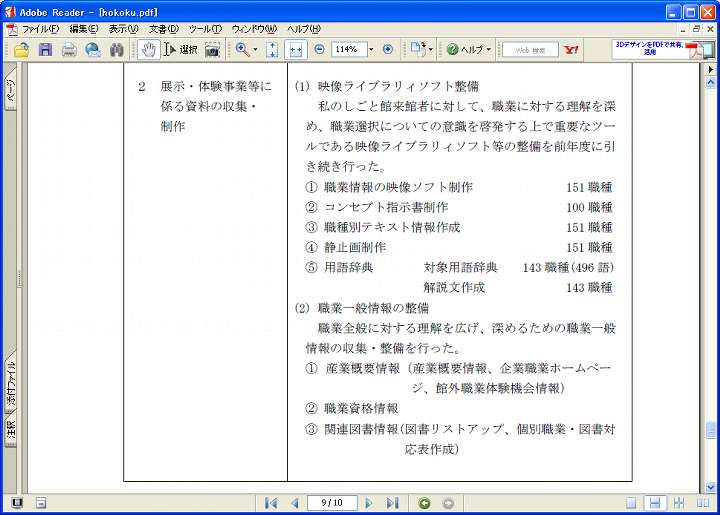Click the page number field showing 9/10
Viewport: 720px width, 515px height.
(331, 503)
